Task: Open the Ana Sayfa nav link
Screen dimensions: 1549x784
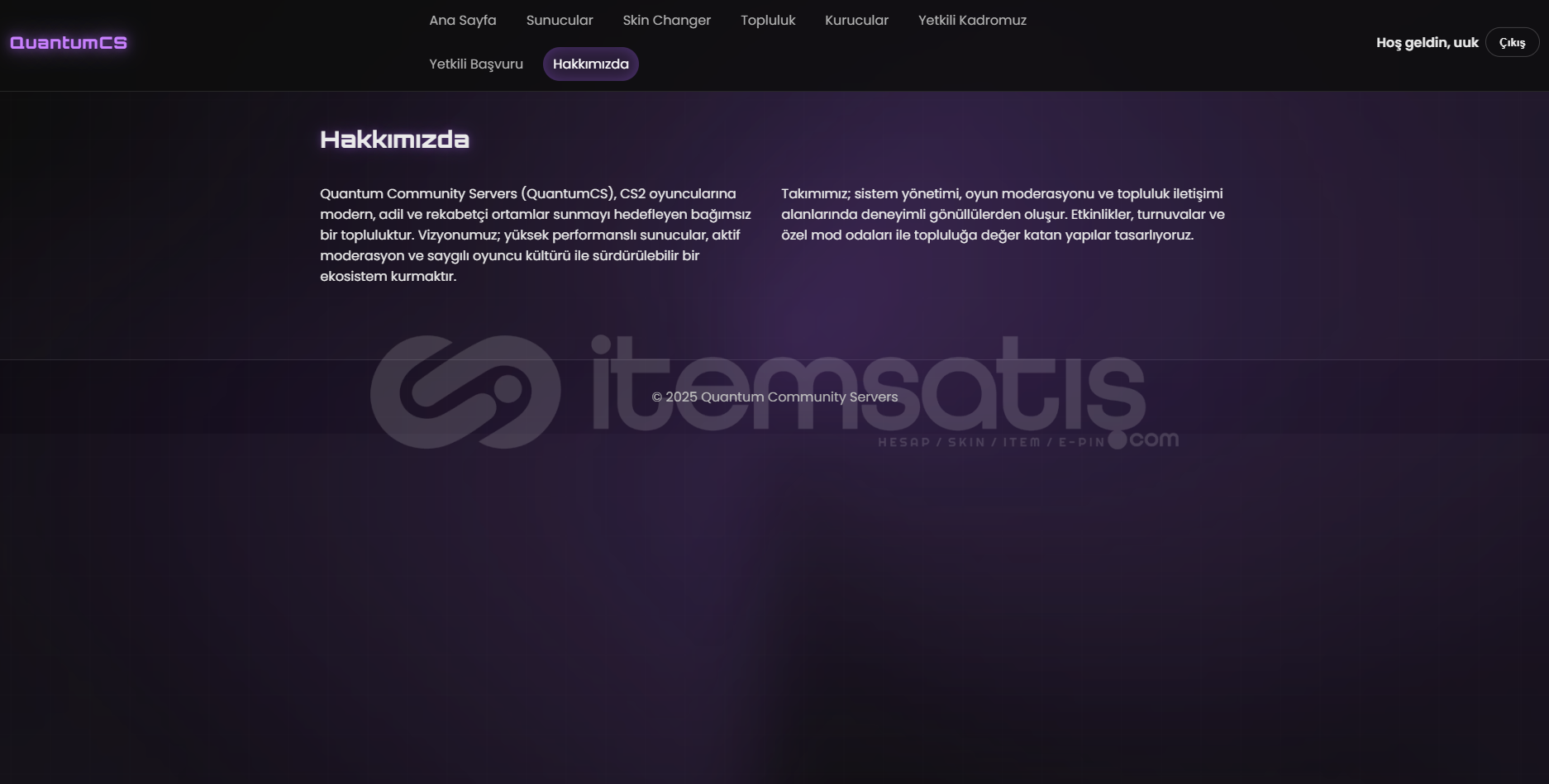Action: click(463, 21)
